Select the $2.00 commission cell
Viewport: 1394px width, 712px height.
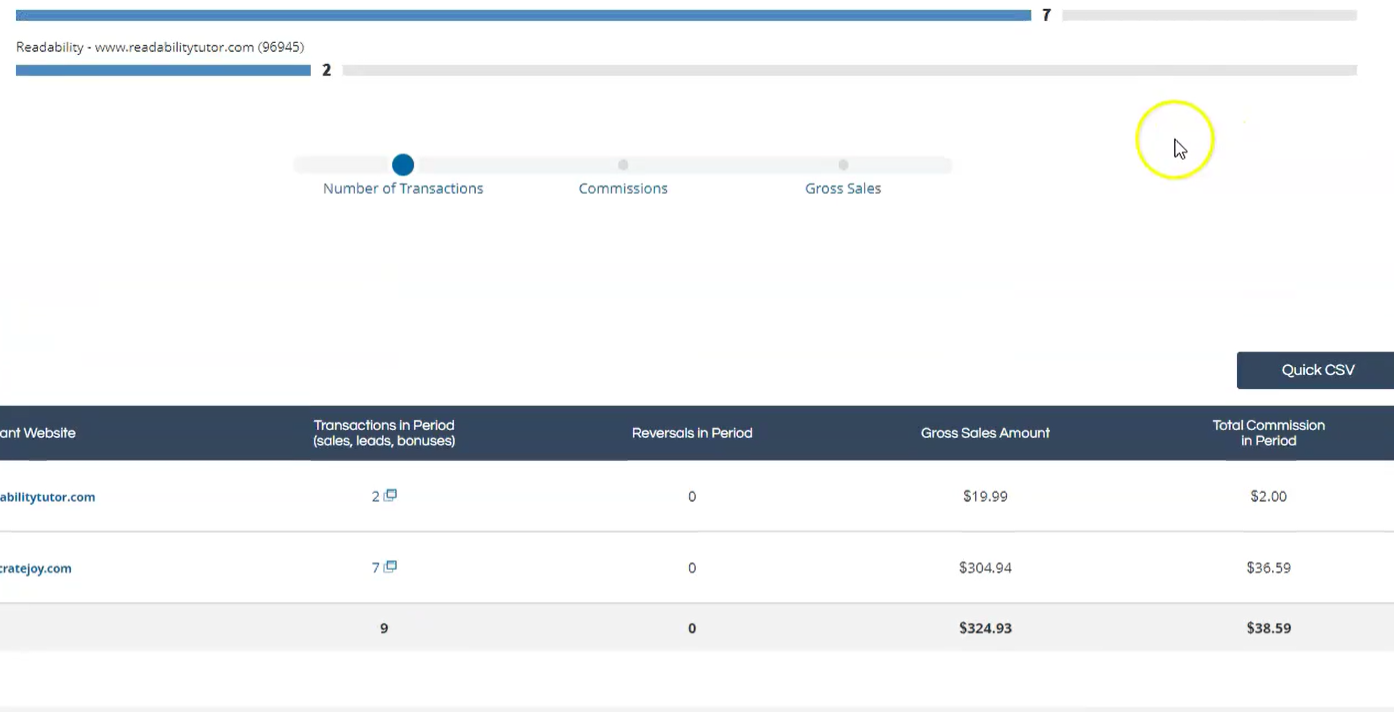point(1268,497)
